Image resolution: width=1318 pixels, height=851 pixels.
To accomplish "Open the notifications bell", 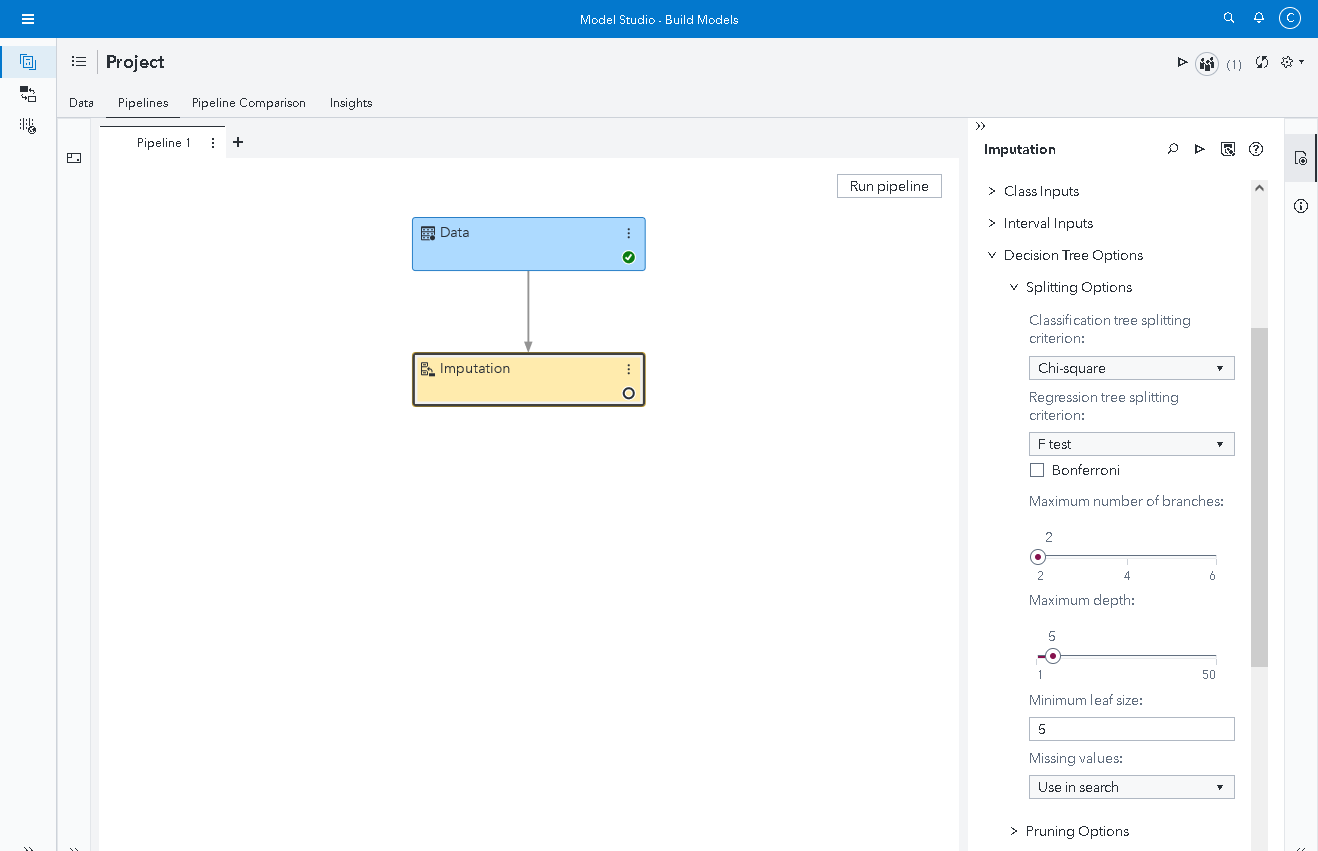I will coord(1259,18).
